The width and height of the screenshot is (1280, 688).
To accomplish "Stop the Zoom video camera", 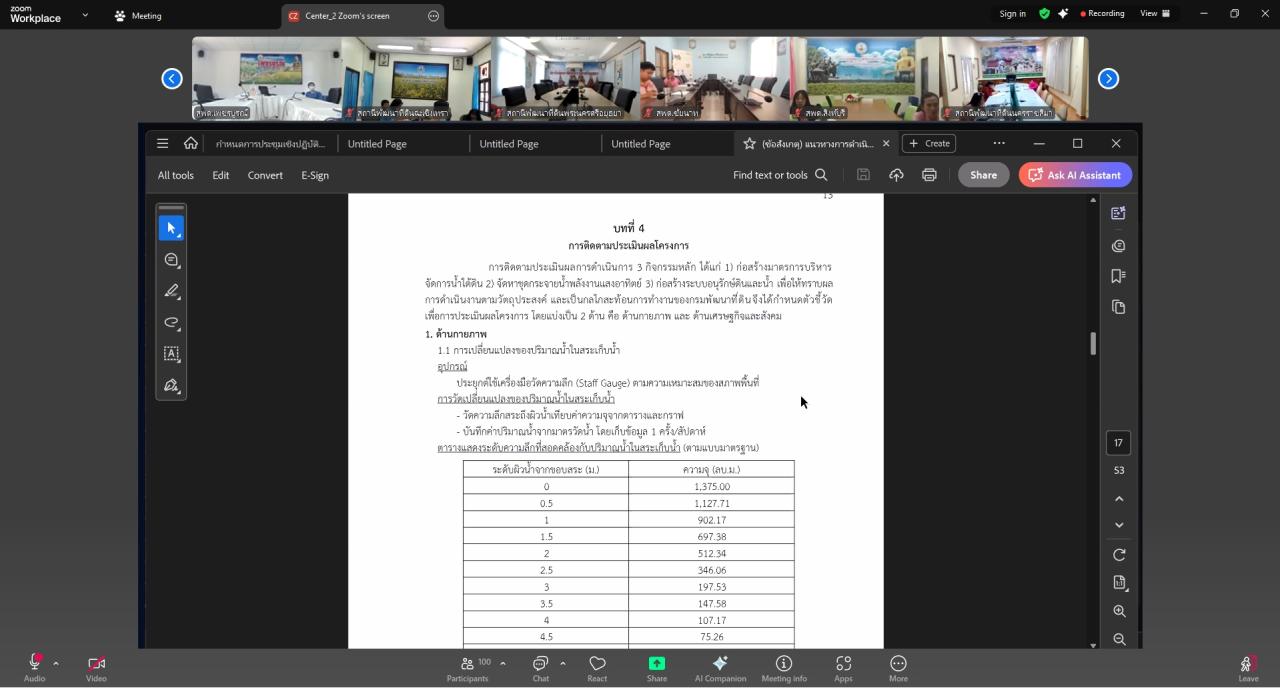I will pos(96,662).
